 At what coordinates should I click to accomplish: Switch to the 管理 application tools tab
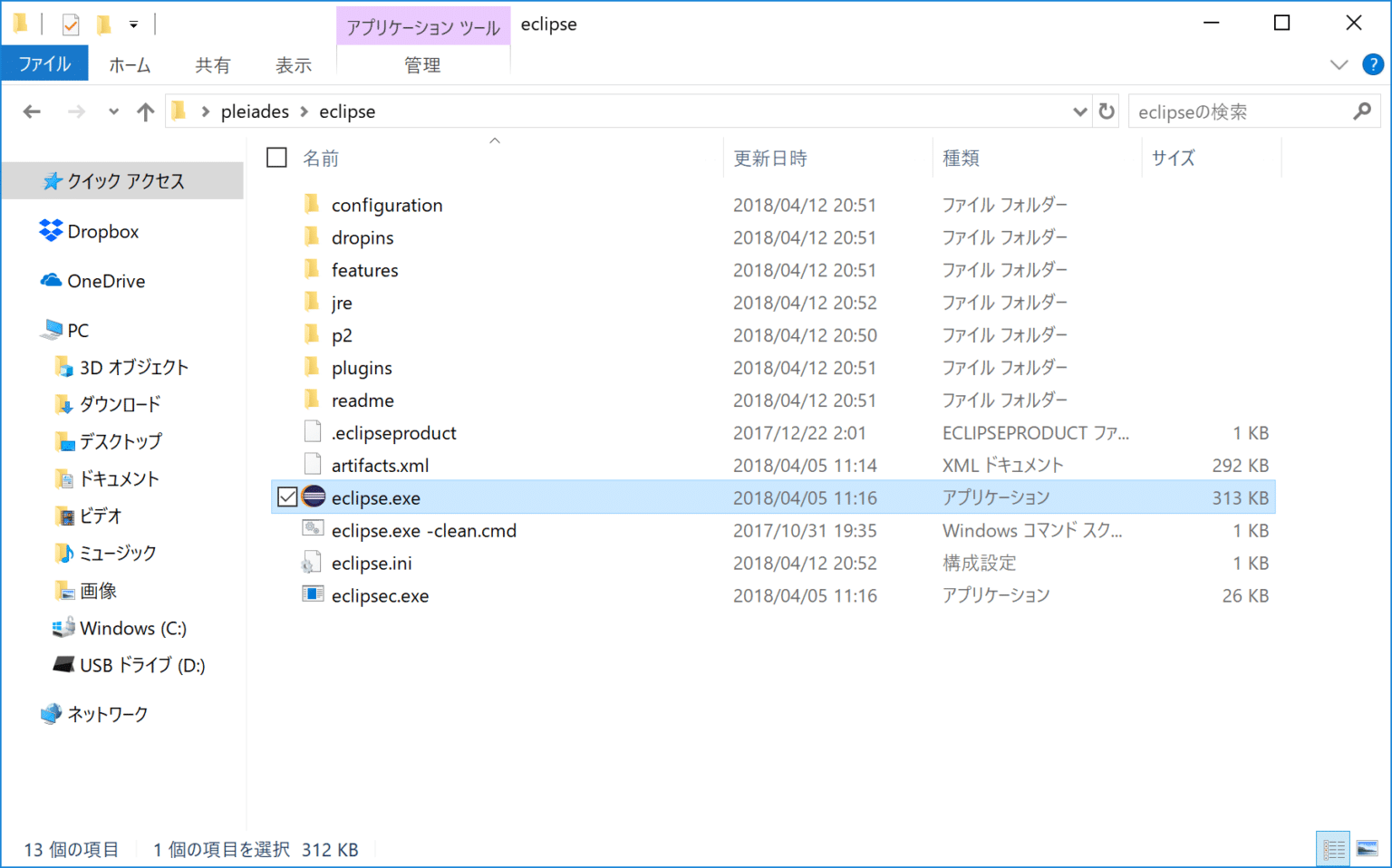coord(423,64)
